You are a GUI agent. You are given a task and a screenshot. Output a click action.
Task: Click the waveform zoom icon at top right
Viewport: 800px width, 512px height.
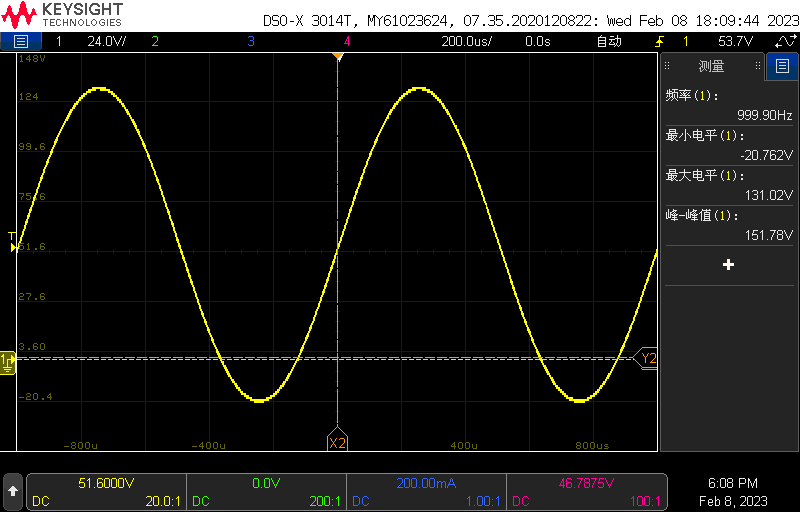point(785,41)
